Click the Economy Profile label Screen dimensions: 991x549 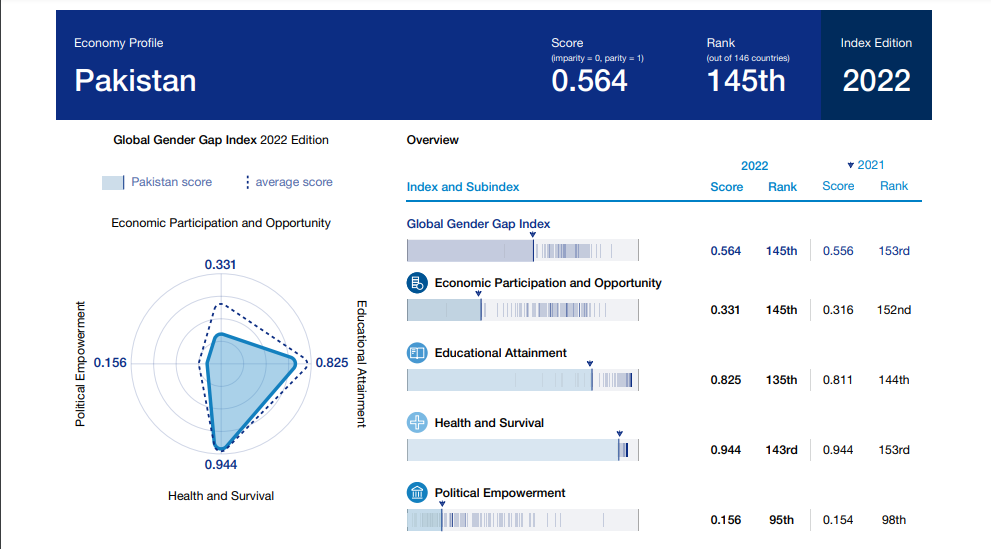(x=119, y=43)
